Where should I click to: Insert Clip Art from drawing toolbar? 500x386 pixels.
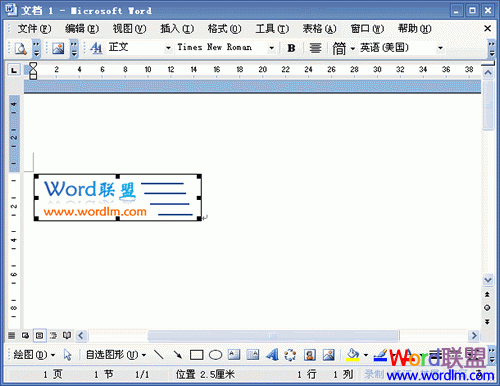coord(310,355)
